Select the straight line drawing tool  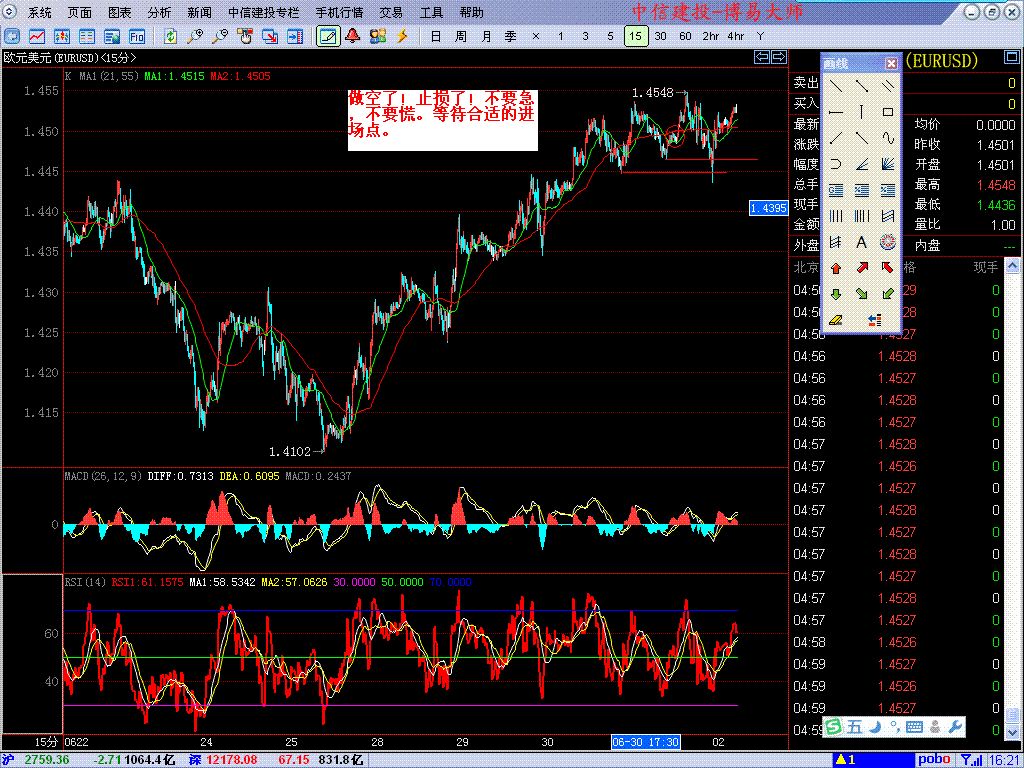(x=836, y=86)
